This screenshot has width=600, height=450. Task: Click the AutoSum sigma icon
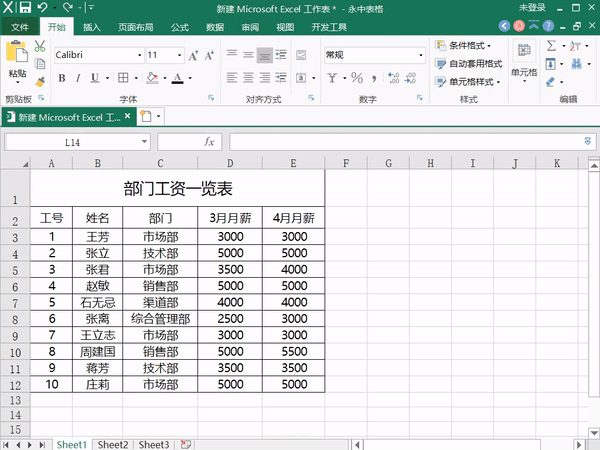pyautogui.click(x=551, y=46)
